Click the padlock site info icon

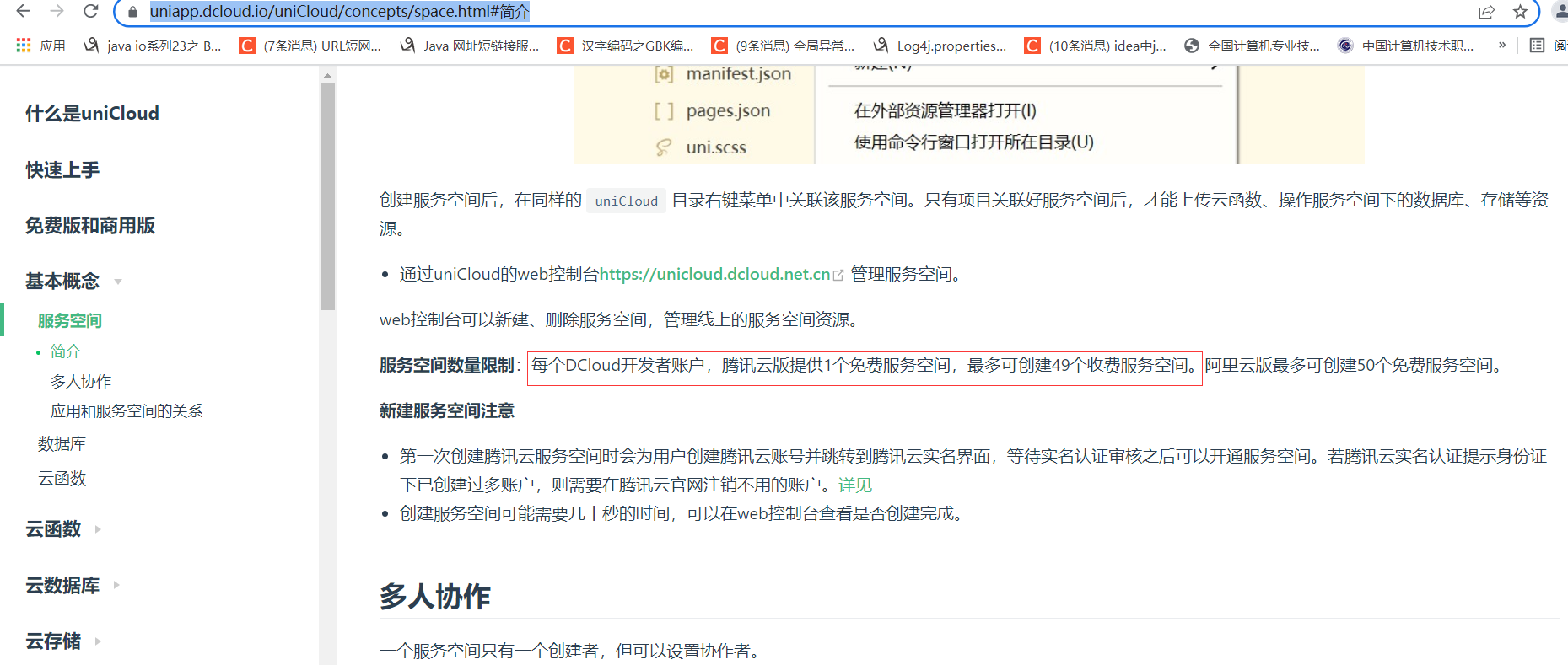[132, 12]
